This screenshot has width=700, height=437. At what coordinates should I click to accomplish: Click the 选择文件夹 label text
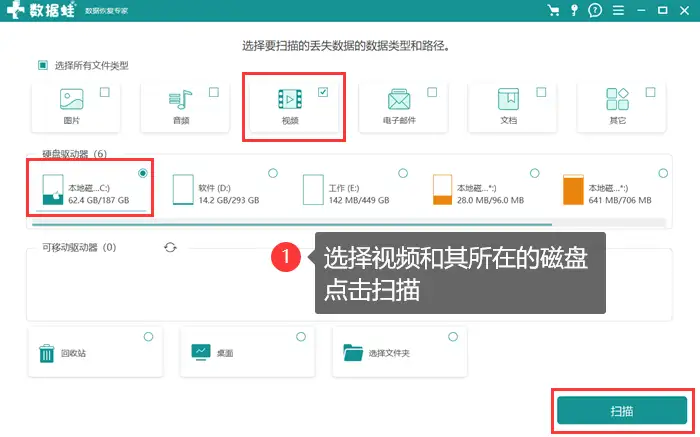[x=389, y=353]
